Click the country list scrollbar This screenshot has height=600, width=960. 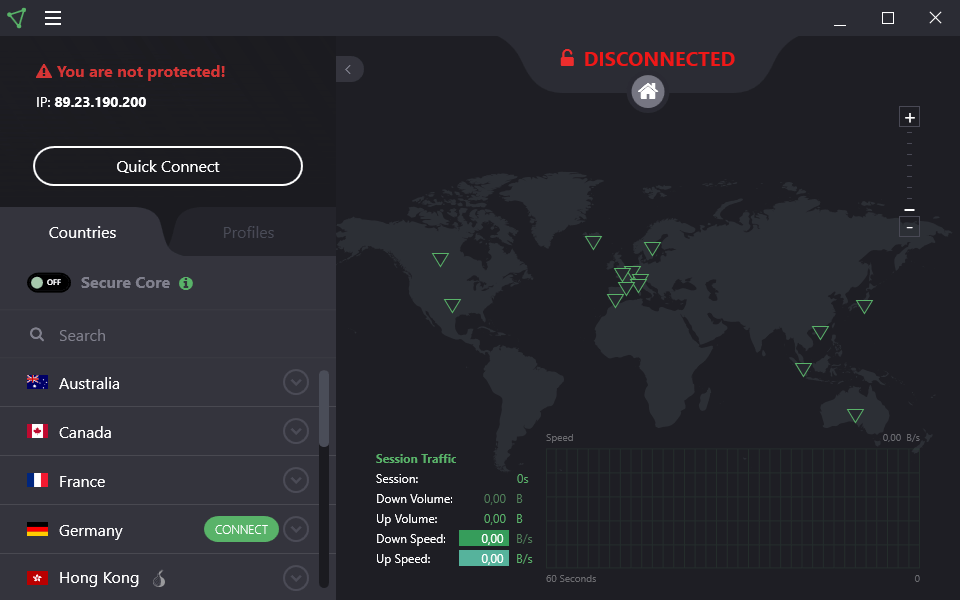tap(324, 408)
